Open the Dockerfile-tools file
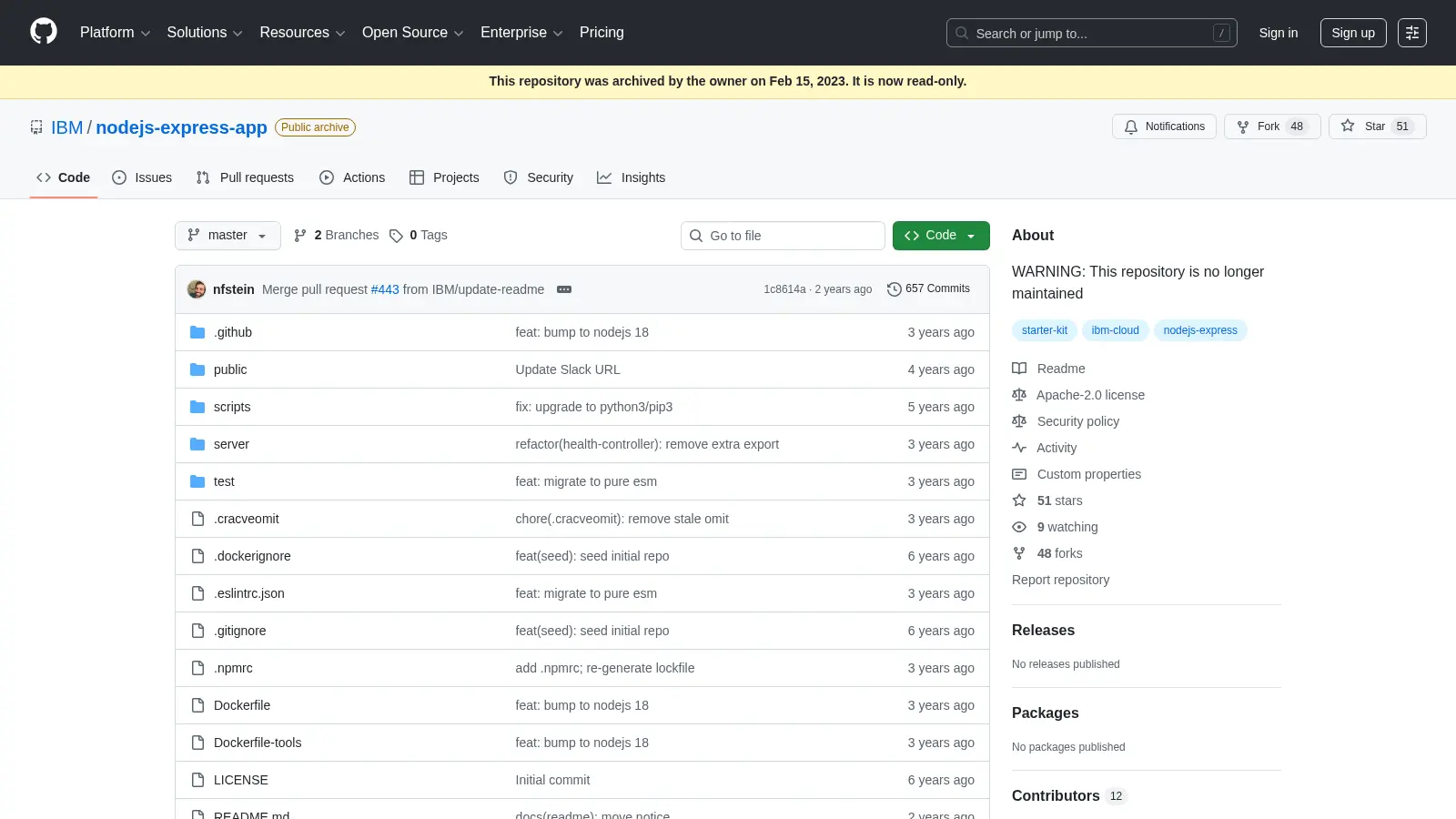Viewport: 1456px width, 819px height. [x=258, y=743]
